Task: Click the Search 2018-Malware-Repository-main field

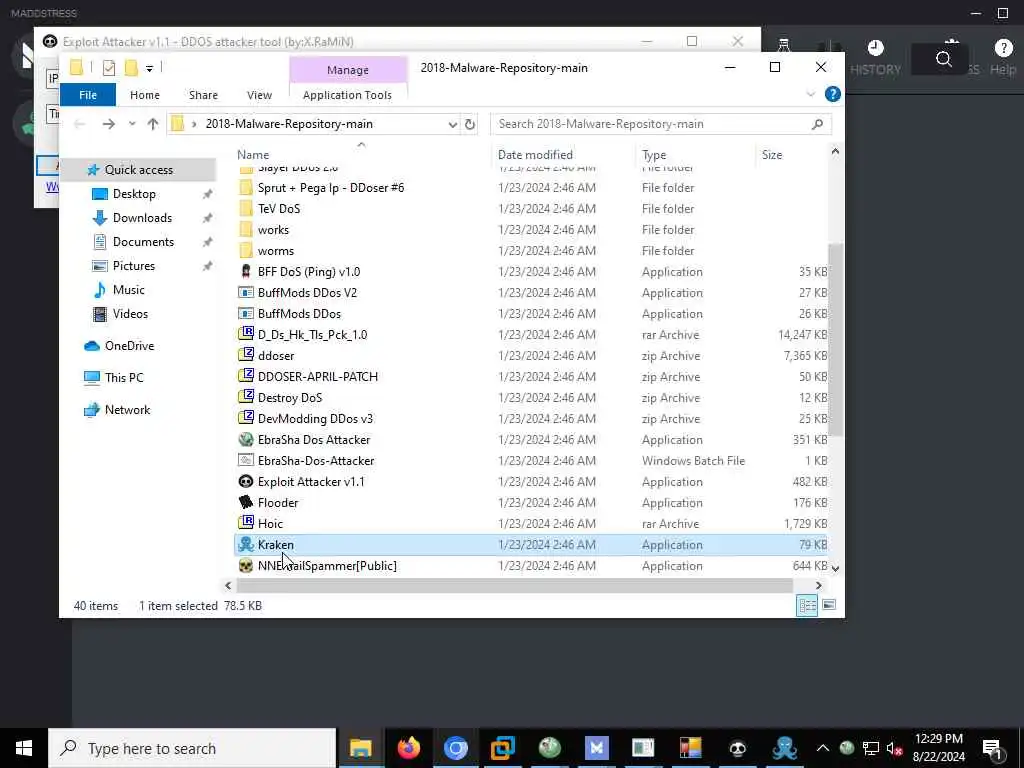Action: pos(660,124)
